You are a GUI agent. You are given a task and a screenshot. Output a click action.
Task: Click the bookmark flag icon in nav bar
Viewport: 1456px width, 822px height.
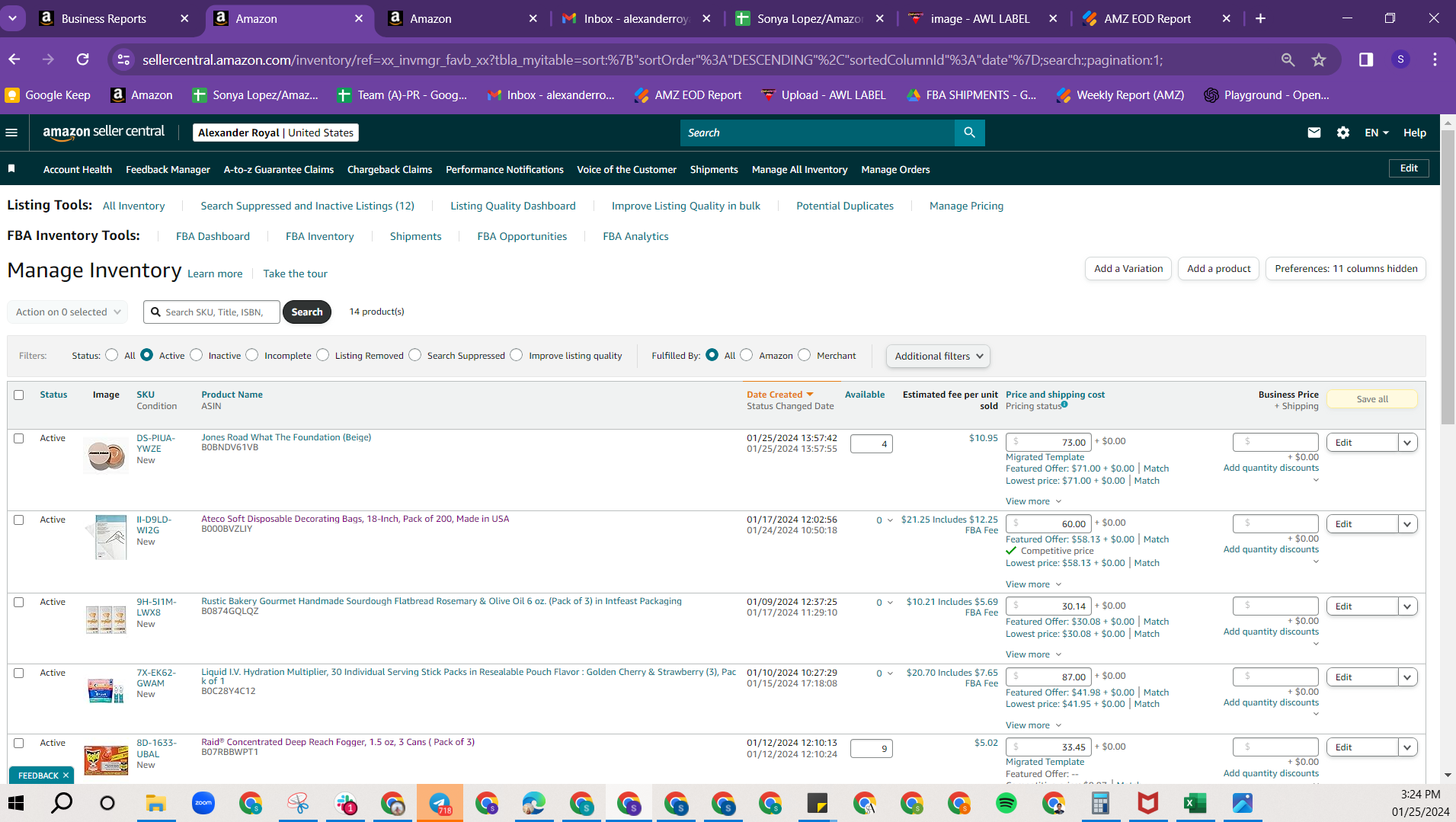(x=11, y=168)
